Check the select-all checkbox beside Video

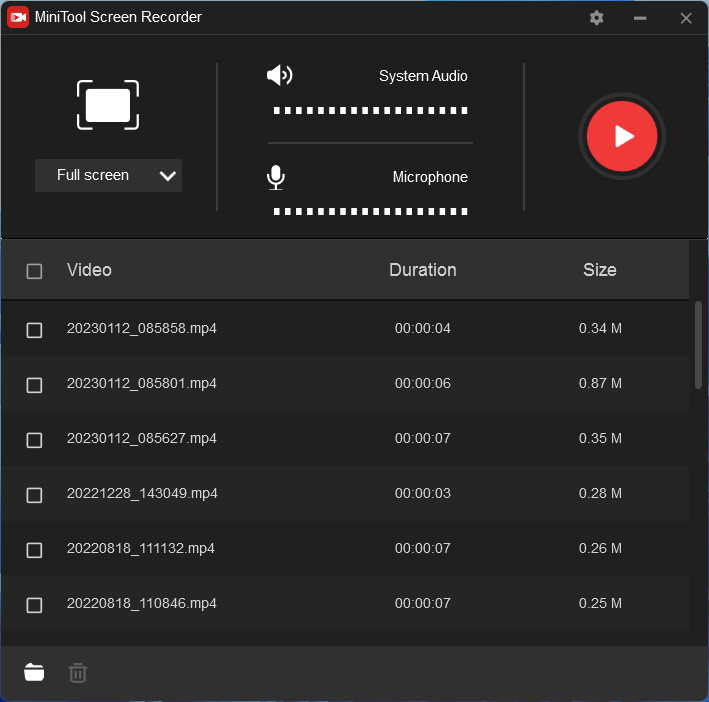[34, 271]
